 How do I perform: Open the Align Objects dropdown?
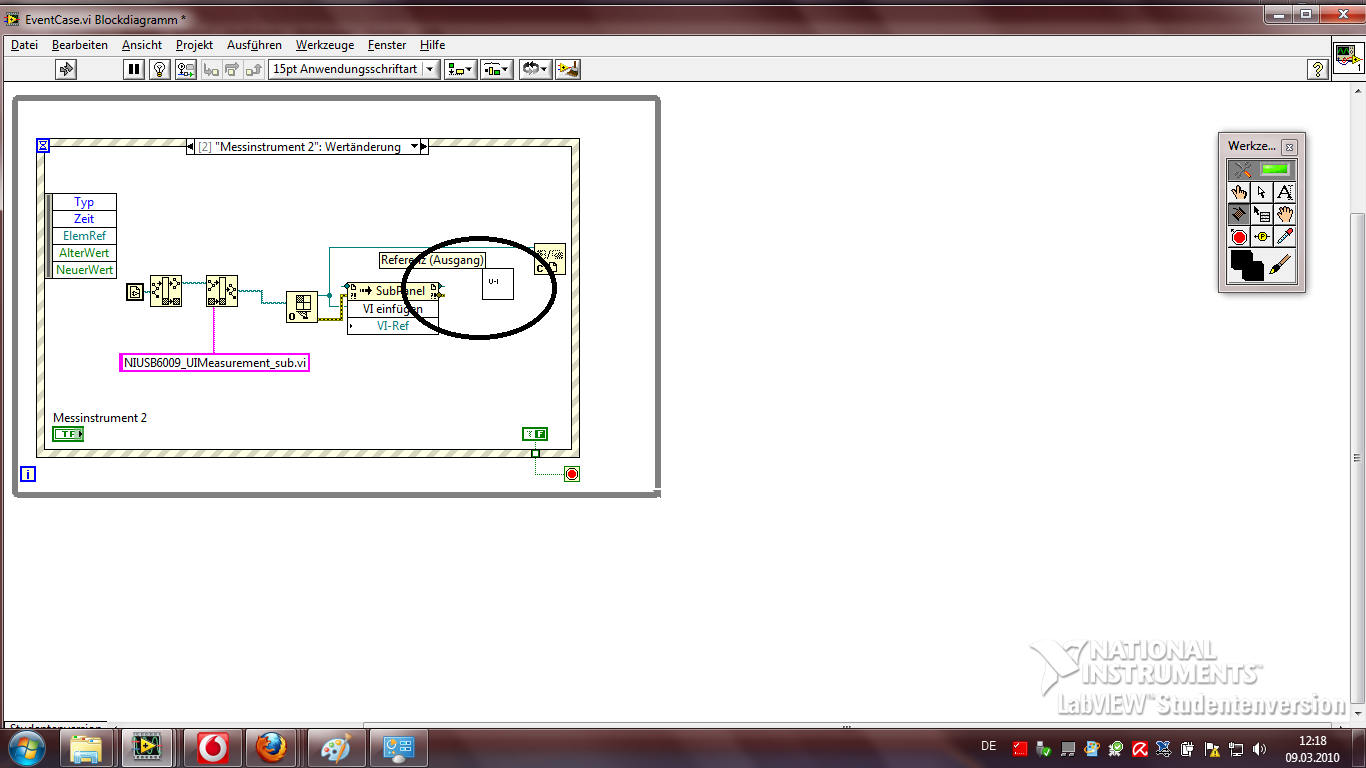(460, 69)
